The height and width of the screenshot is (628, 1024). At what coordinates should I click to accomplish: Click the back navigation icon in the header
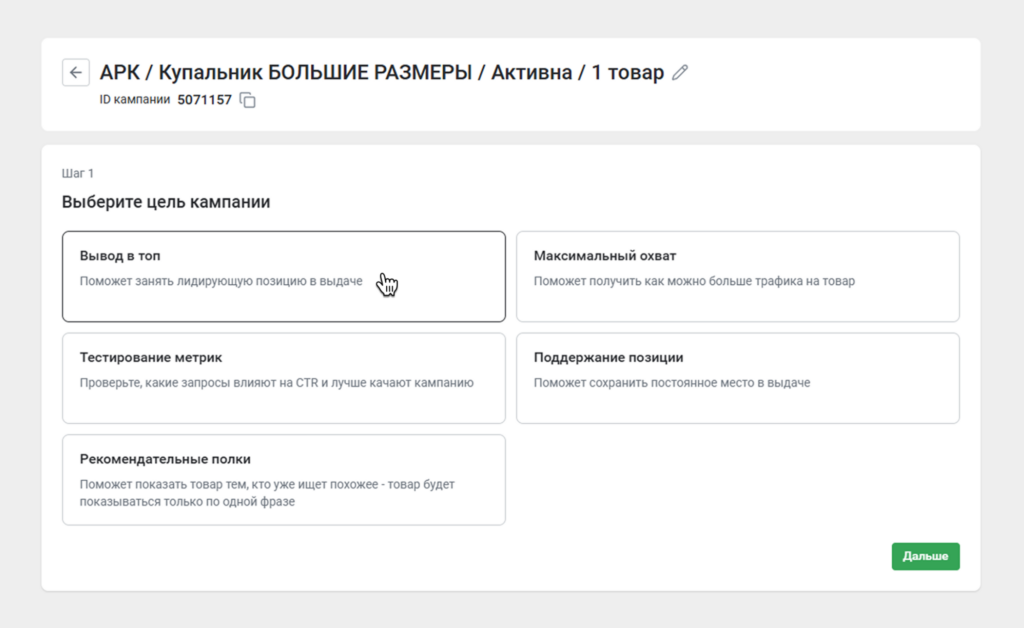point(76,72)
